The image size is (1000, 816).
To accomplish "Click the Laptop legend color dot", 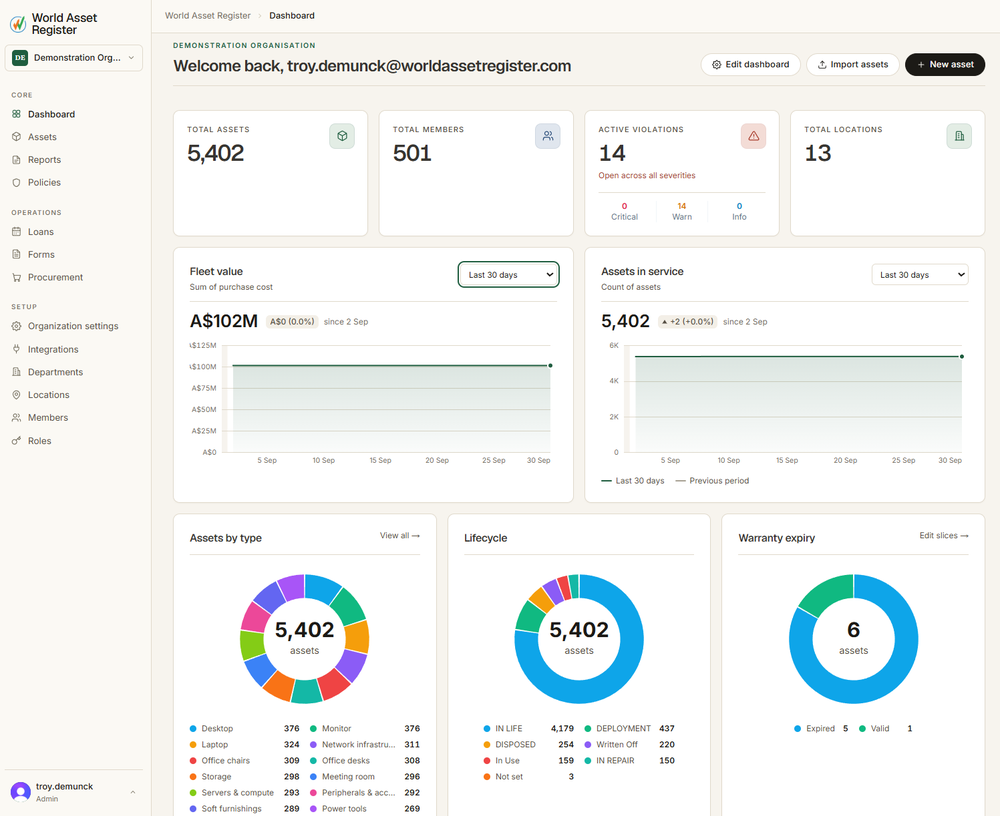I will point(193,745).
